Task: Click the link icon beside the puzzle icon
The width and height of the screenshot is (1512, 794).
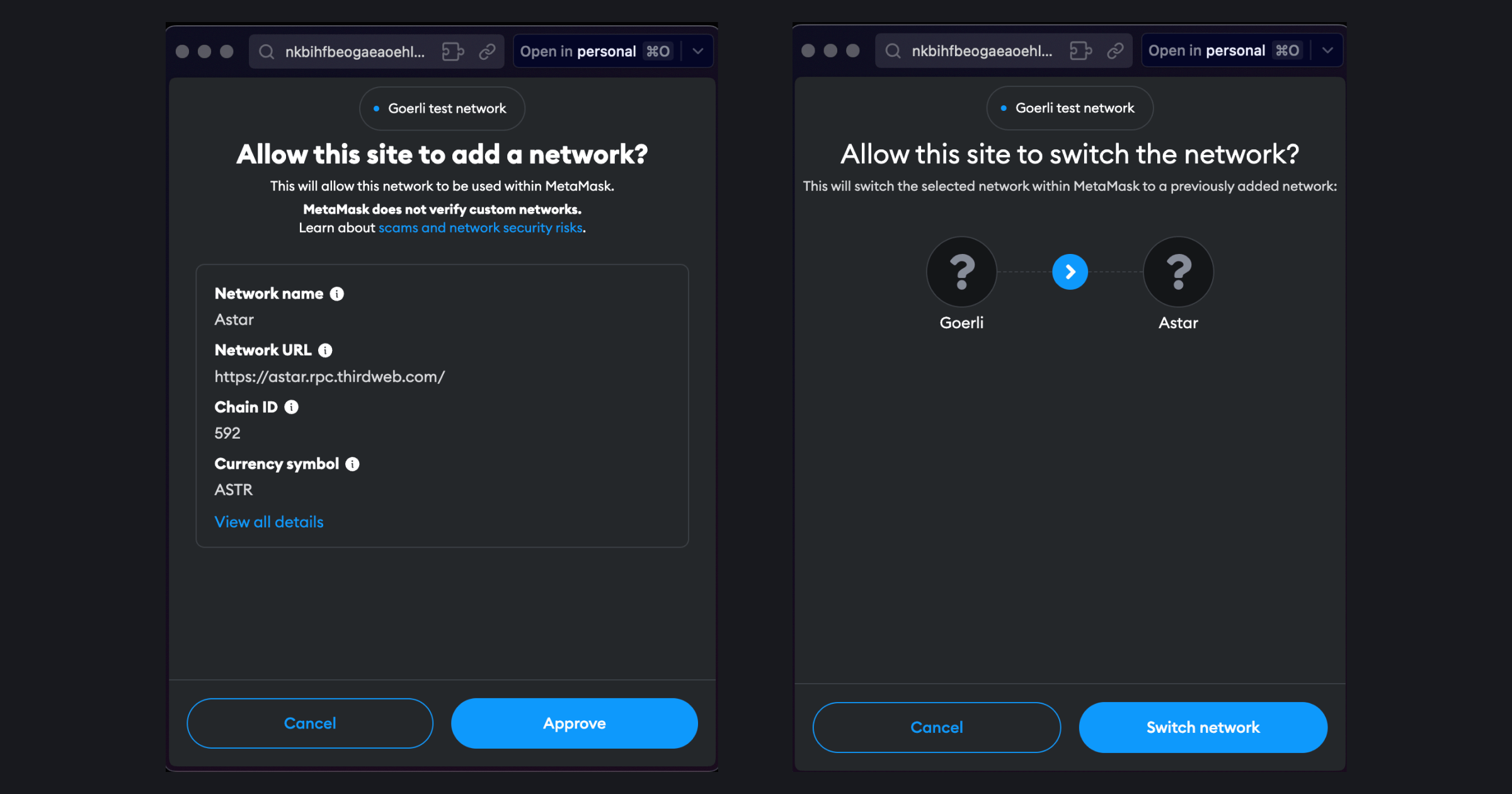Action: [488, 51]
